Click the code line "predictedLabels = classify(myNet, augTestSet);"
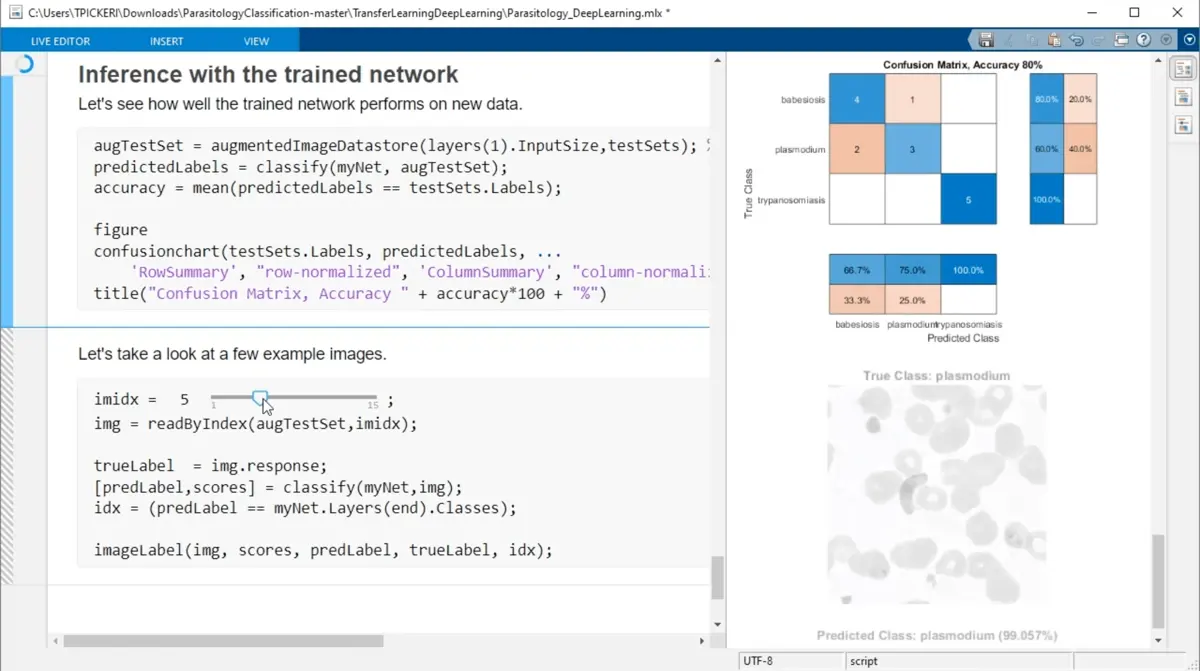1200x671 pixels. point(301,167)
